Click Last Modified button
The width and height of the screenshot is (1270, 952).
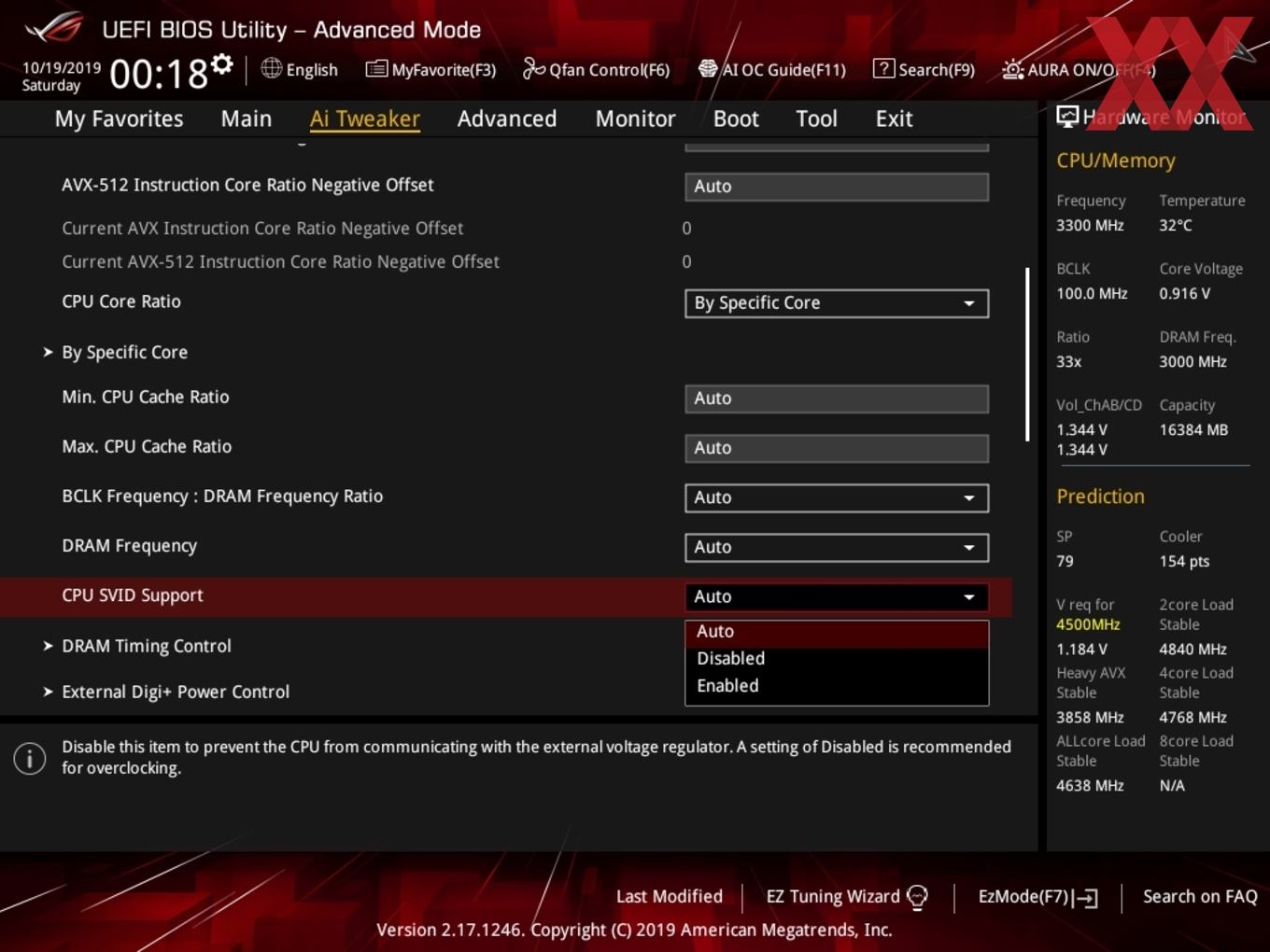670,897
